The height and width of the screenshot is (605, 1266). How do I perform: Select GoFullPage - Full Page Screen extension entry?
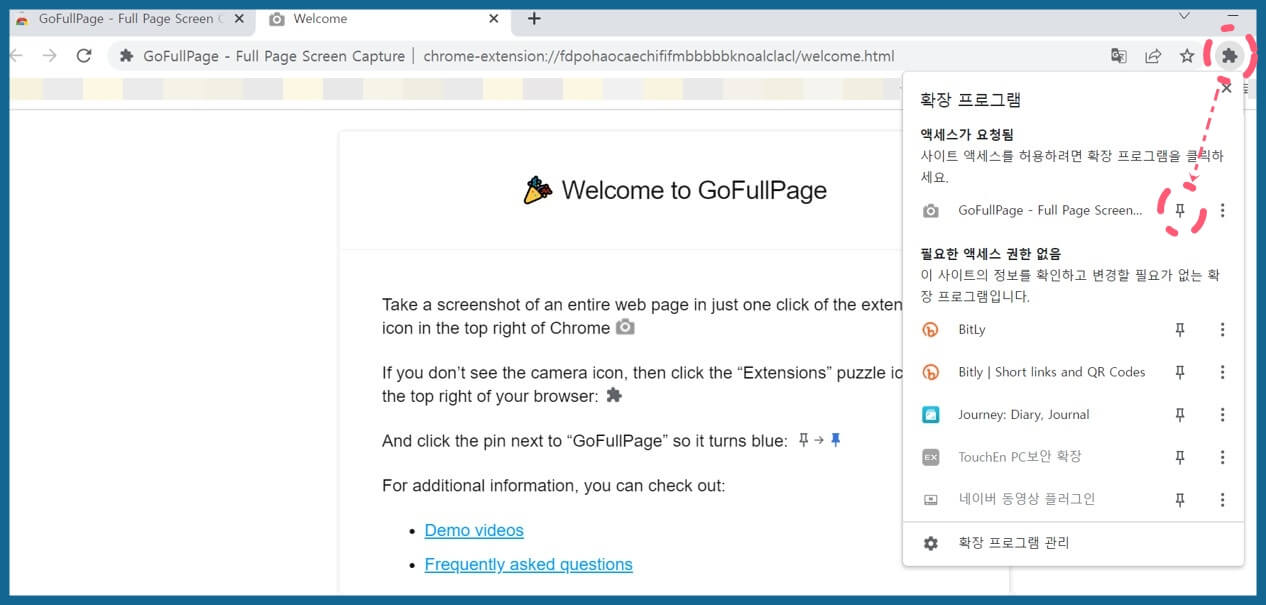(x=1050, y=211)
